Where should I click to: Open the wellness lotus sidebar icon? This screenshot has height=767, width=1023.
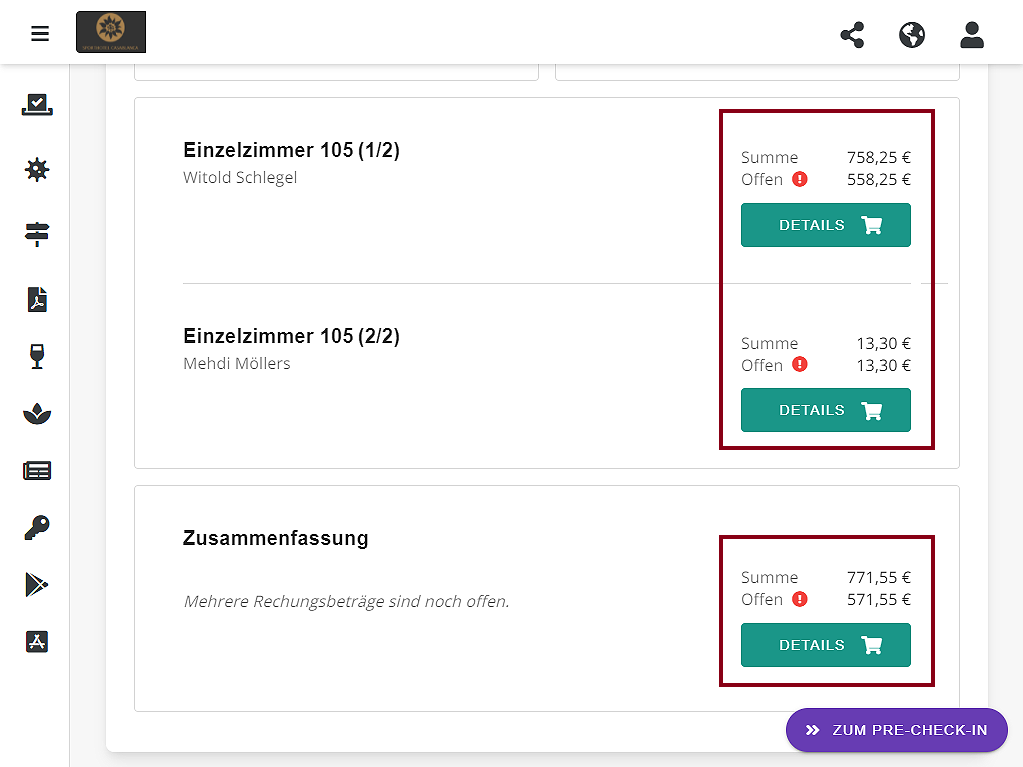click(x=36, y=413)
